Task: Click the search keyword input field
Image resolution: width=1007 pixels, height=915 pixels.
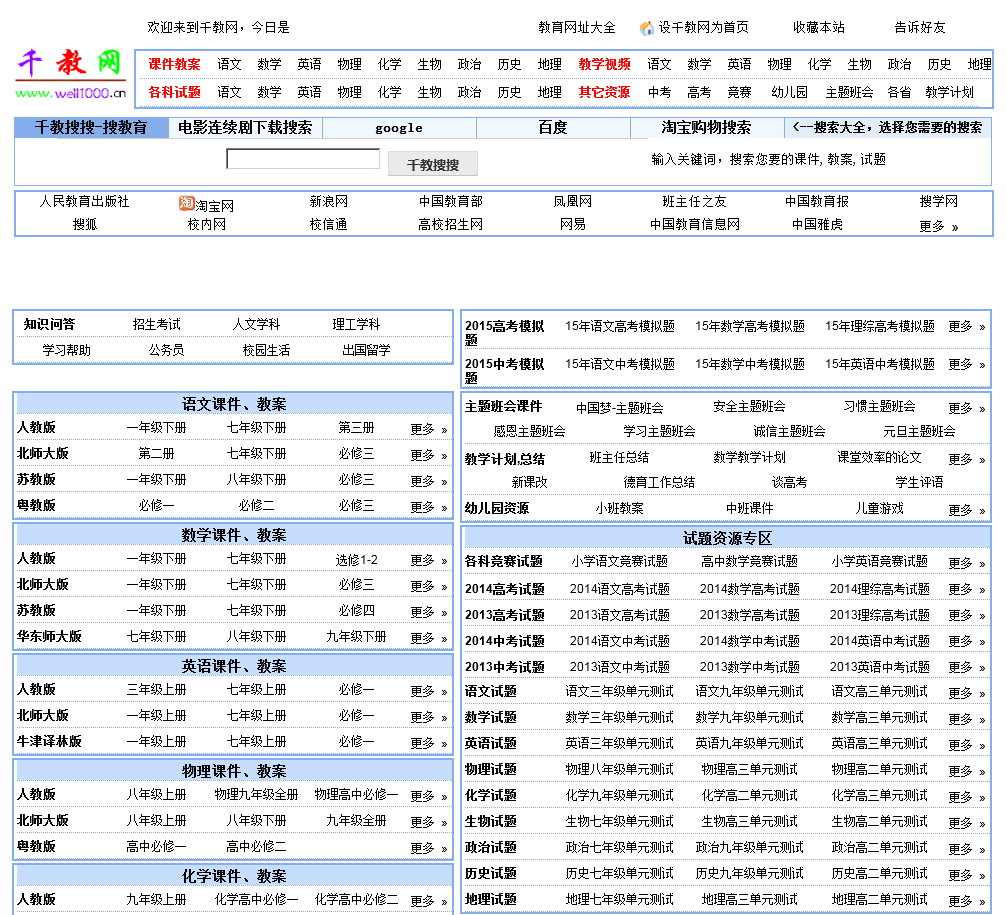Action: pyautogui.click(x=302, y=159)
